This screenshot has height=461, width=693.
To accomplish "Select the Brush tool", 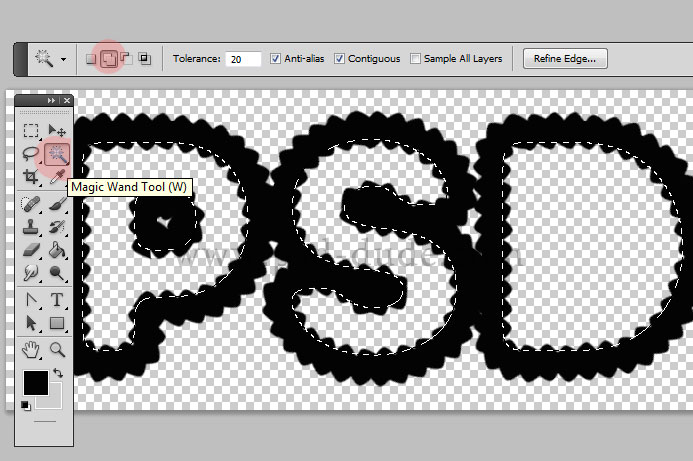I will click(x=57, y=204).
